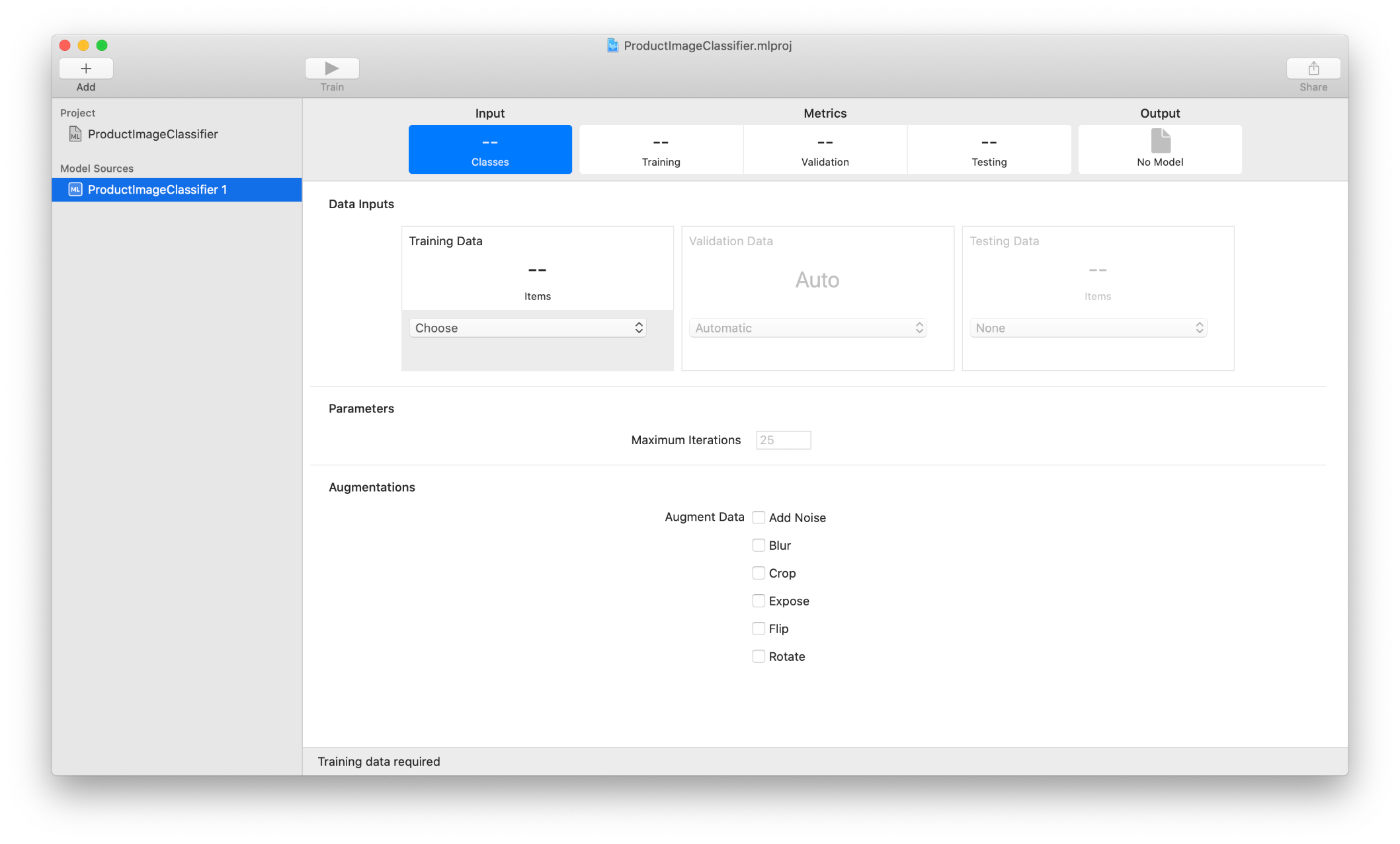Click the Add button in the toolbar
This screenshot has height=844, width=1400.
(86, 68)
